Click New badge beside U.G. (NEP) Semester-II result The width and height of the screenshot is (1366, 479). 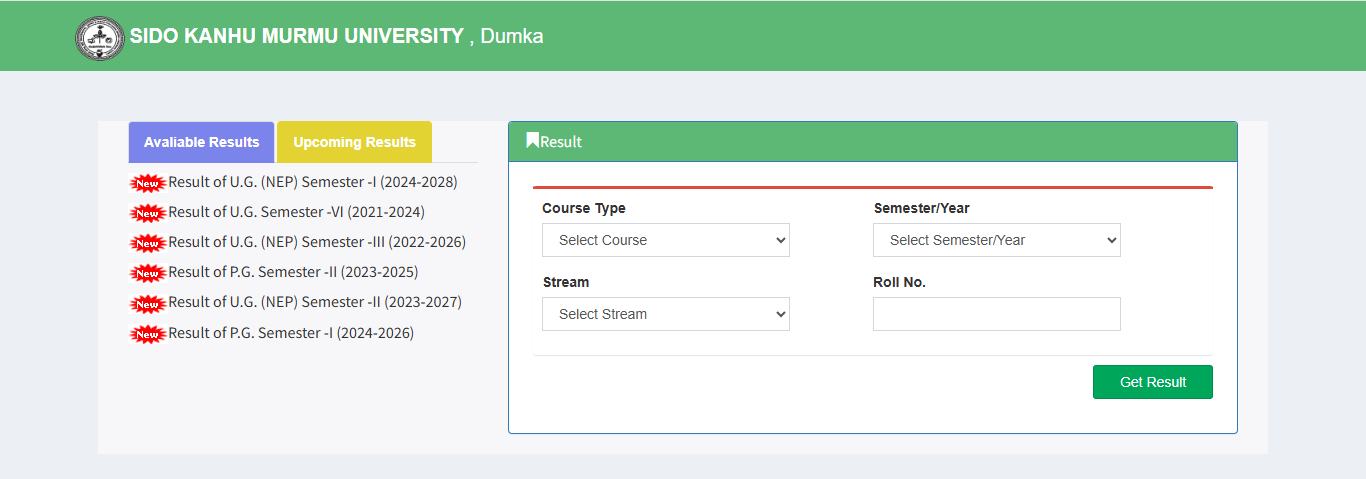click(148, 303)
